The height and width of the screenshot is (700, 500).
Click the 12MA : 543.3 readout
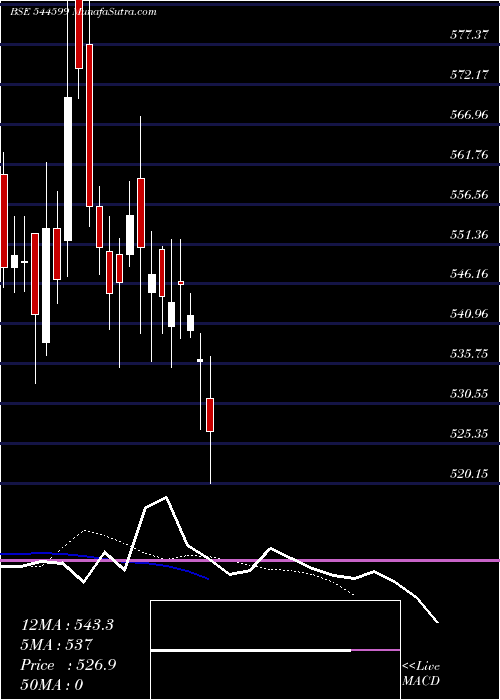coord(67,625)
